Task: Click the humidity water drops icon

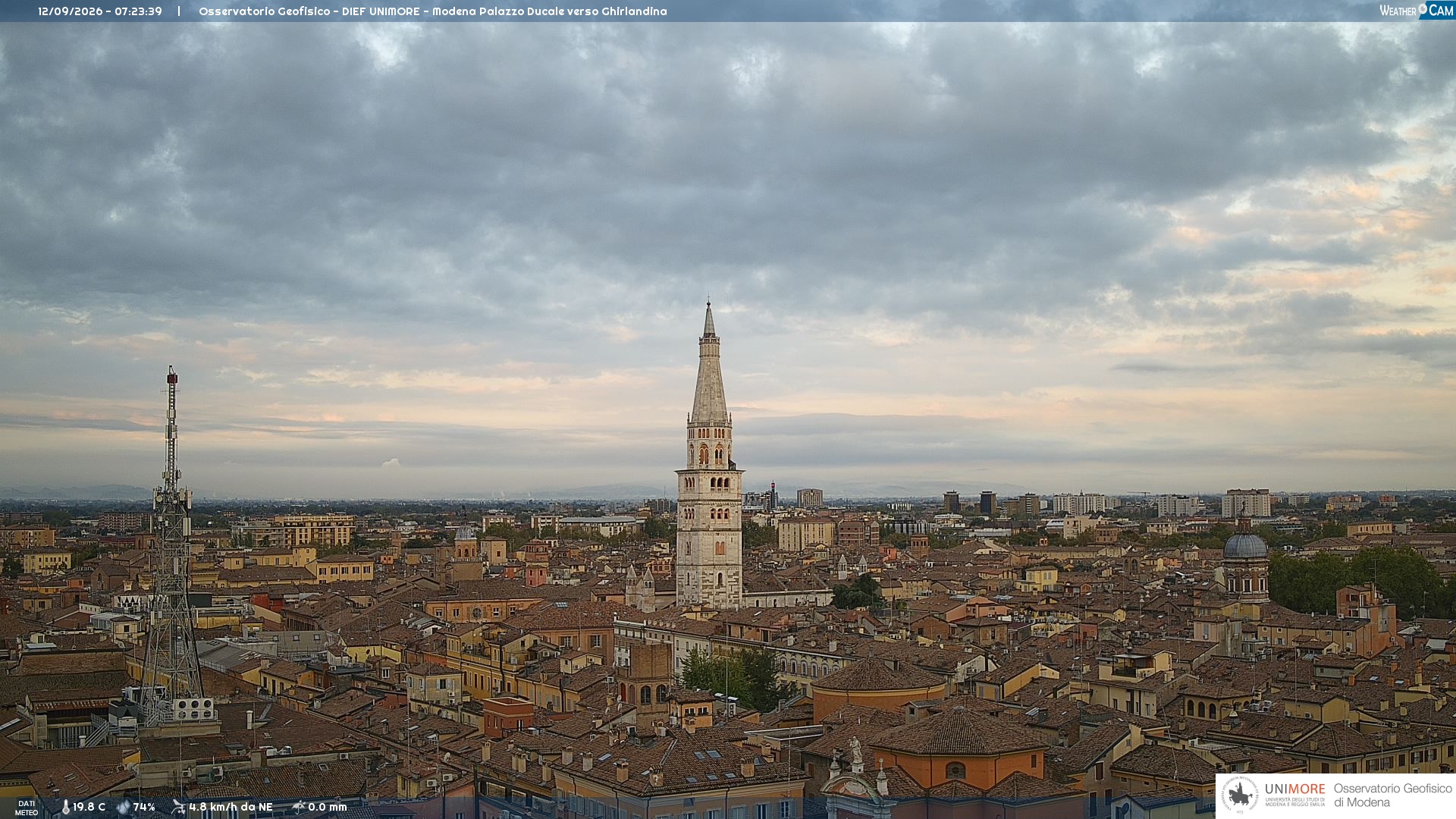Action: pyautogui.click(x=123, y=808)
